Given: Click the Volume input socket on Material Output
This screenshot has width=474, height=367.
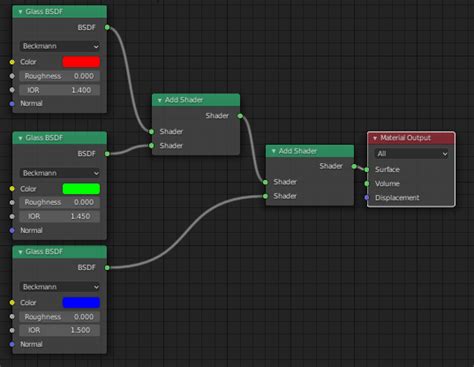Looking at the screenshot, I should click(367, 184).
